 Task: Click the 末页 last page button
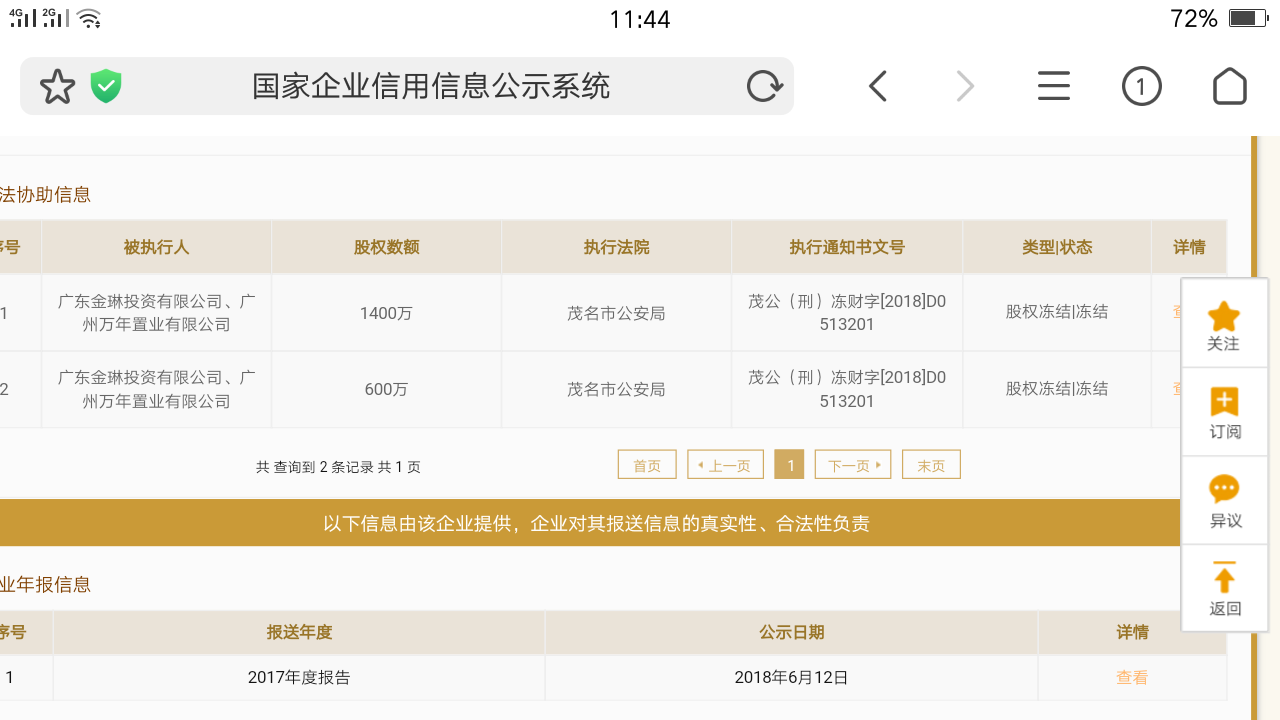point(931,465)
